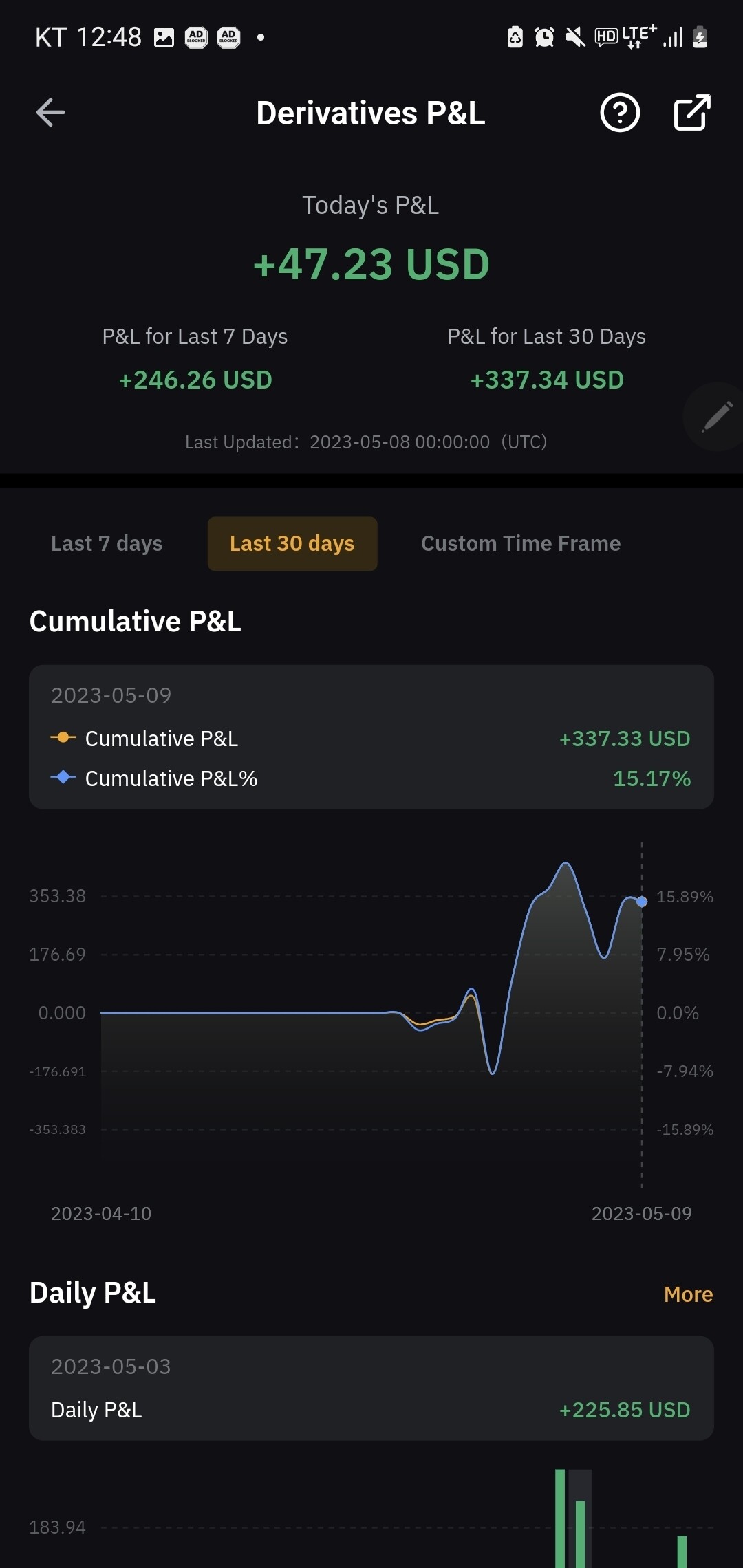743x1568 pixels.
Task: Tap More next to Daily P&L
Action: click(688, 1294)
